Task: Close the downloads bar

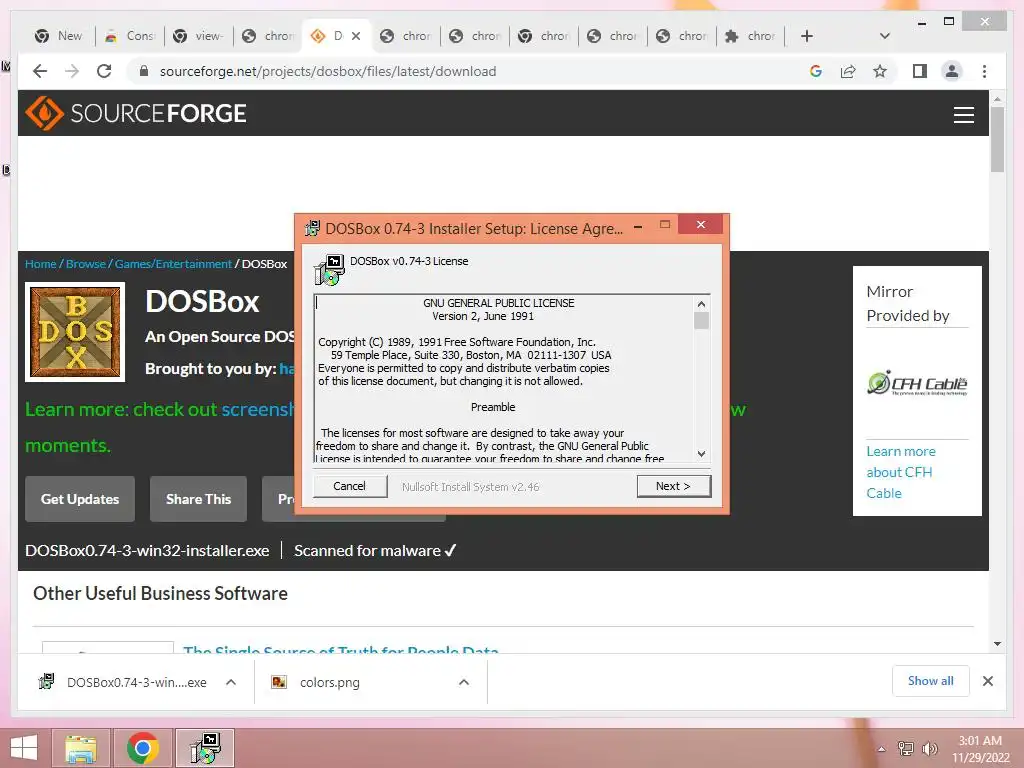Action: click(987, 681)
